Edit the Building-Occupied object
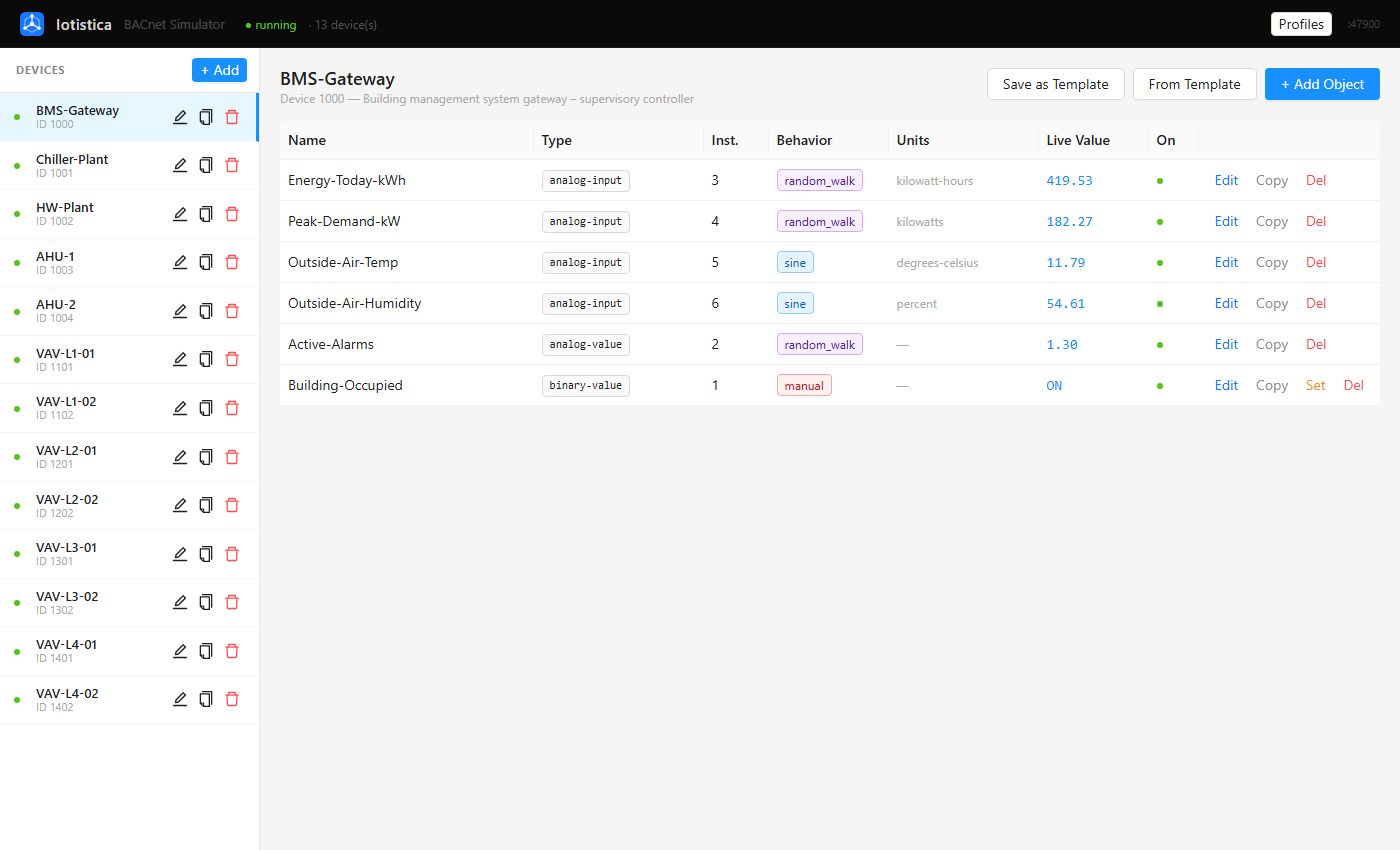The width and height of the screenshot is (1400, 850). click(x=1226, y=386)
